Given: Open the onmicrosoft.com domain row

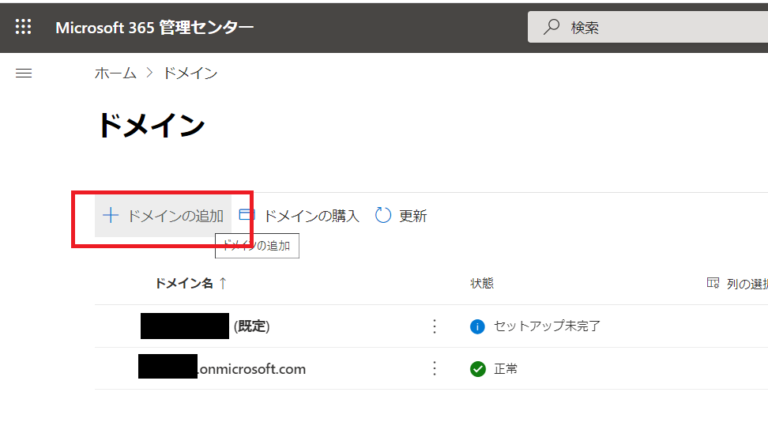Looking at the screenshot, I should click(x=251, y=369).
